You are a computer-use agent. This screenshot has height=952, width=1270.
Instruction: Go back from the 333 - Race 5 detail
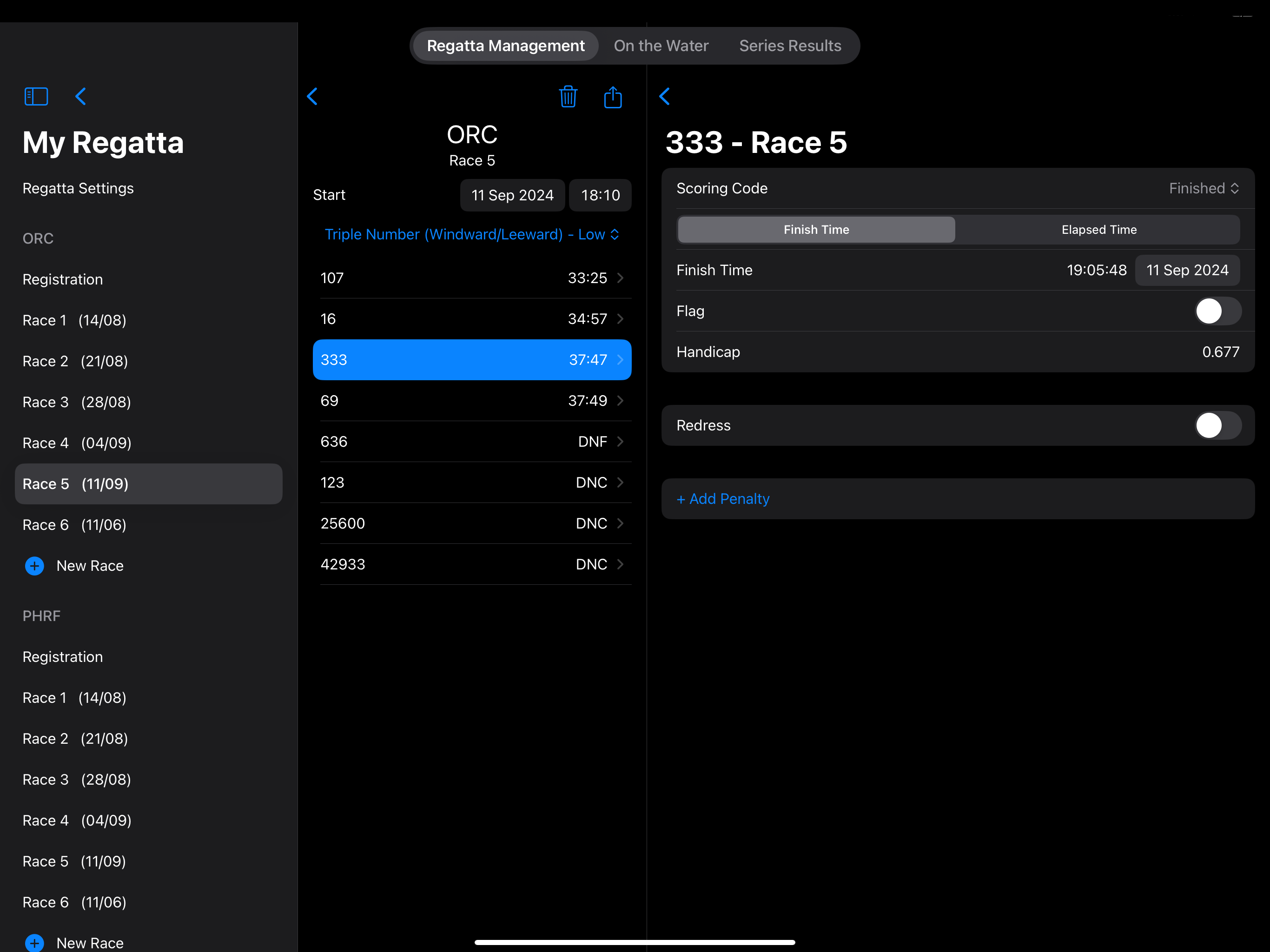(665, 97)
